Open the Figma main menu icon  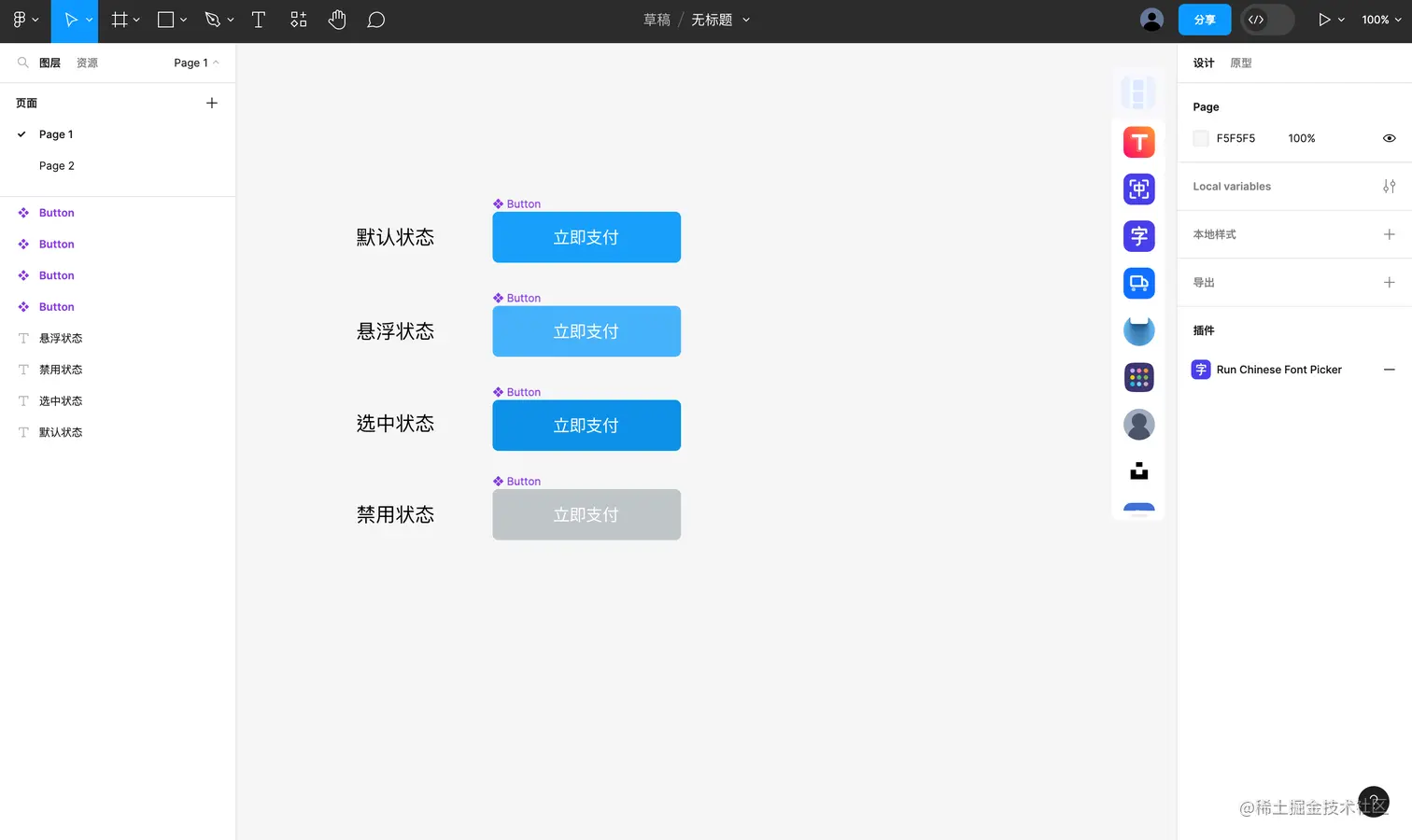(19, 20)
